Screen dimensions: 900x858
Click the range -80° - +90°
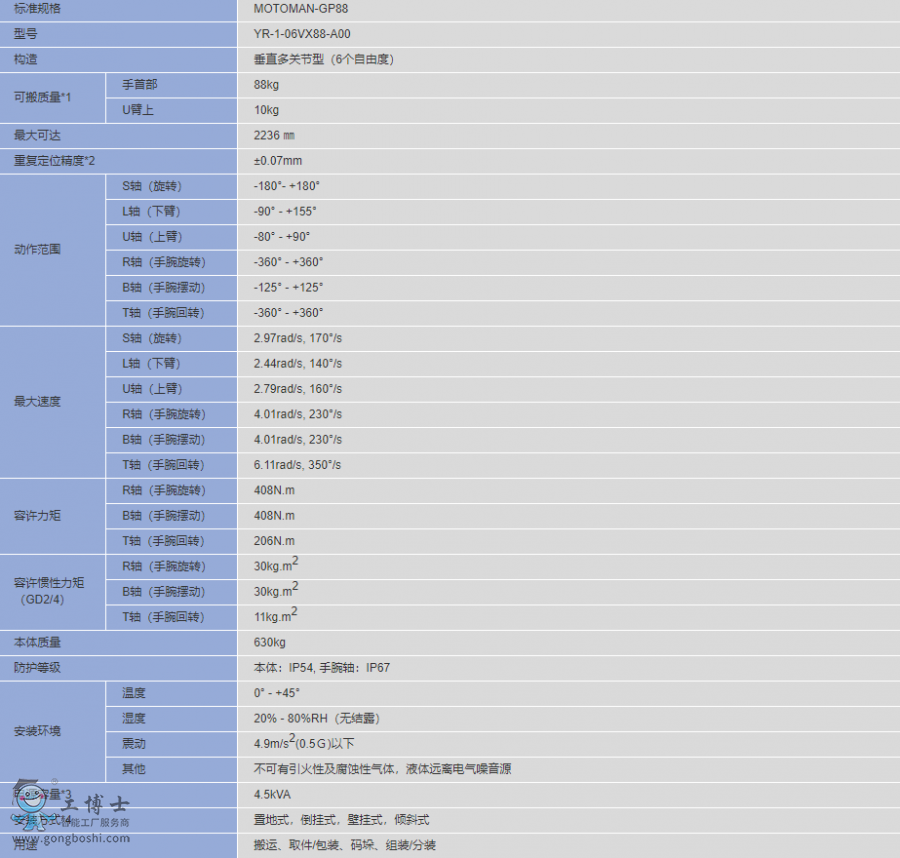282,236
